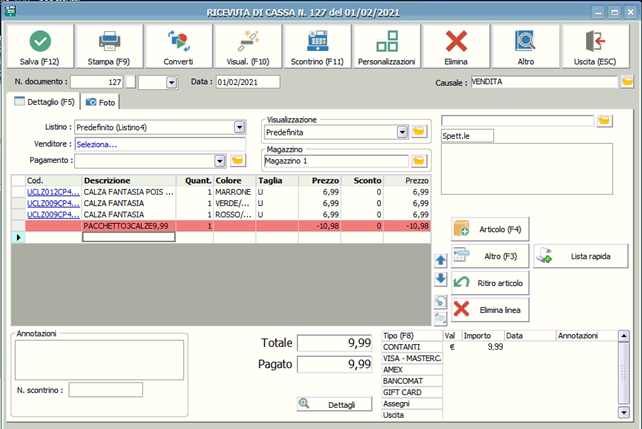
Task: Select ROSSO/... colour cell
Action: tap(234, 214)
